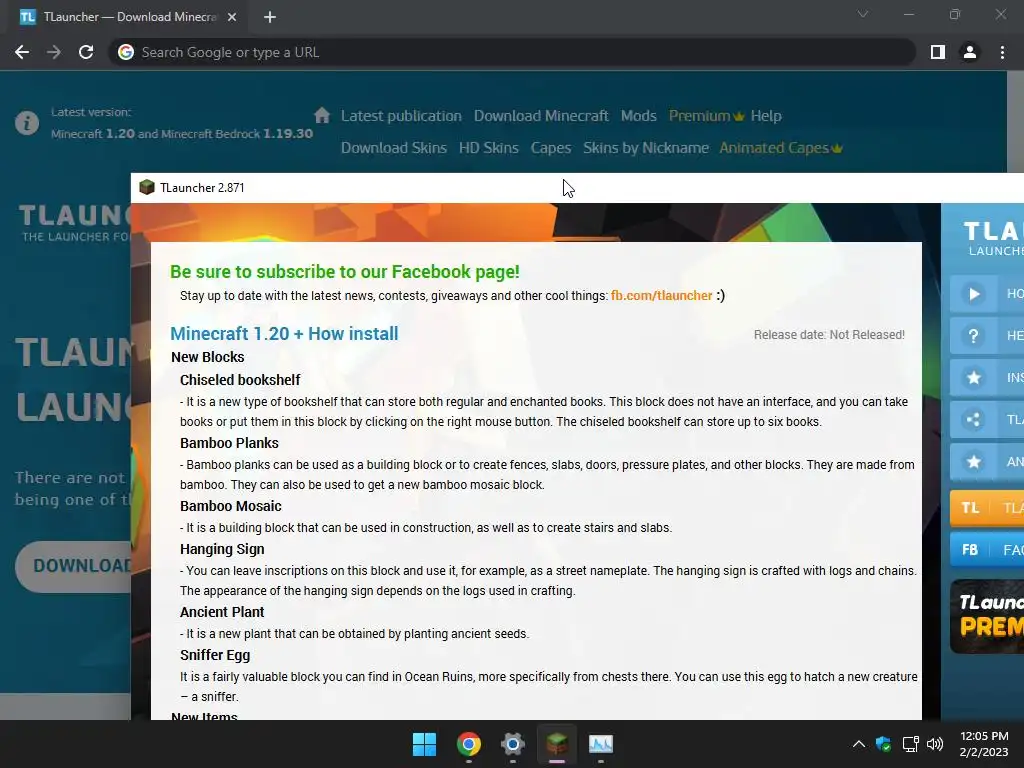Click the home icon on the website
The image size is (1024, 768).
coord(322,116)
